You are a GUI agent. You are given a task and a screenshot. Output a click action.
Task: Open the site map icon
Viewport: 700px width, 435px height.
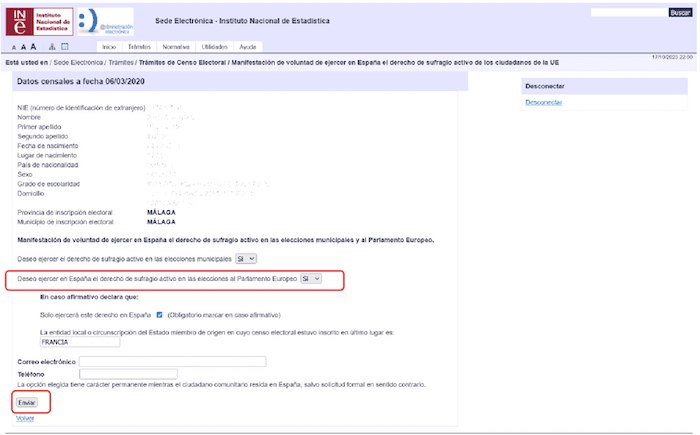pyautogui.click(x=52, y=46)
